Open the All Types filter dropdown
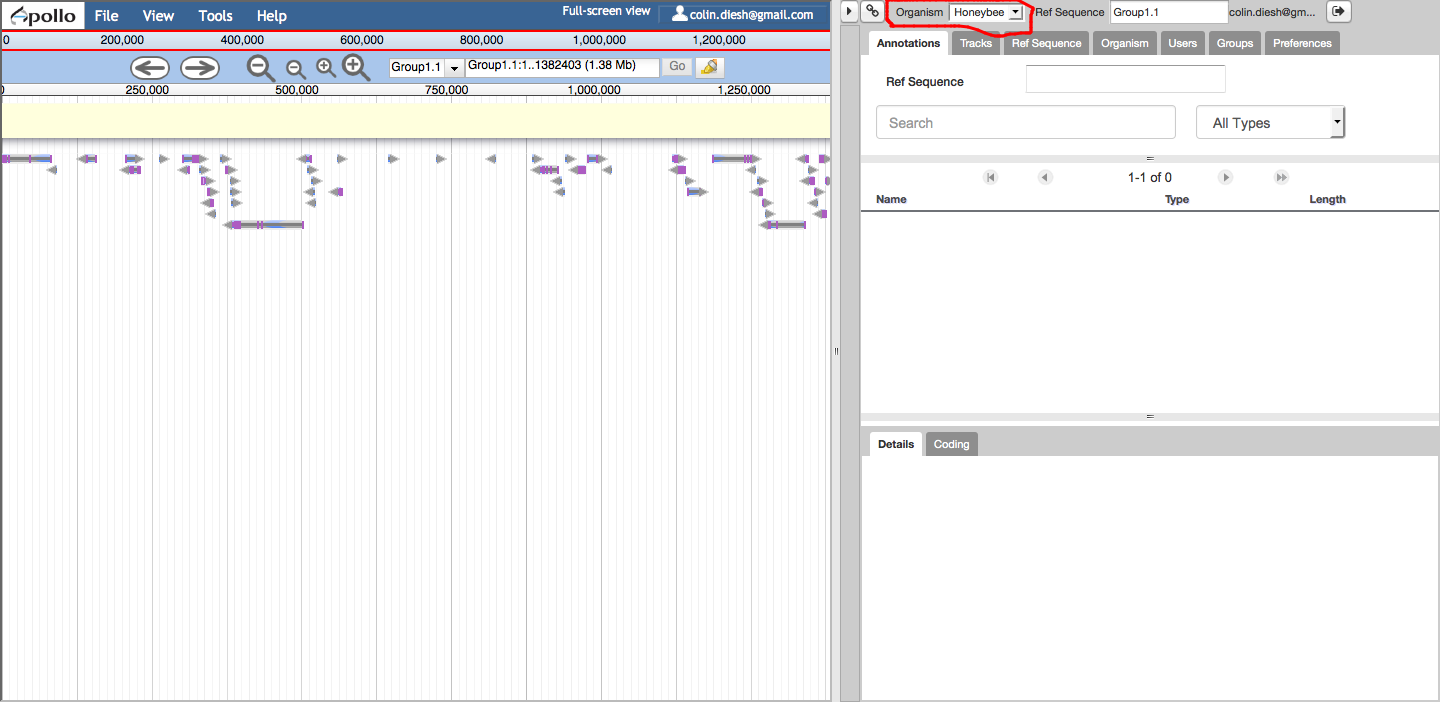 (1271, 123)
